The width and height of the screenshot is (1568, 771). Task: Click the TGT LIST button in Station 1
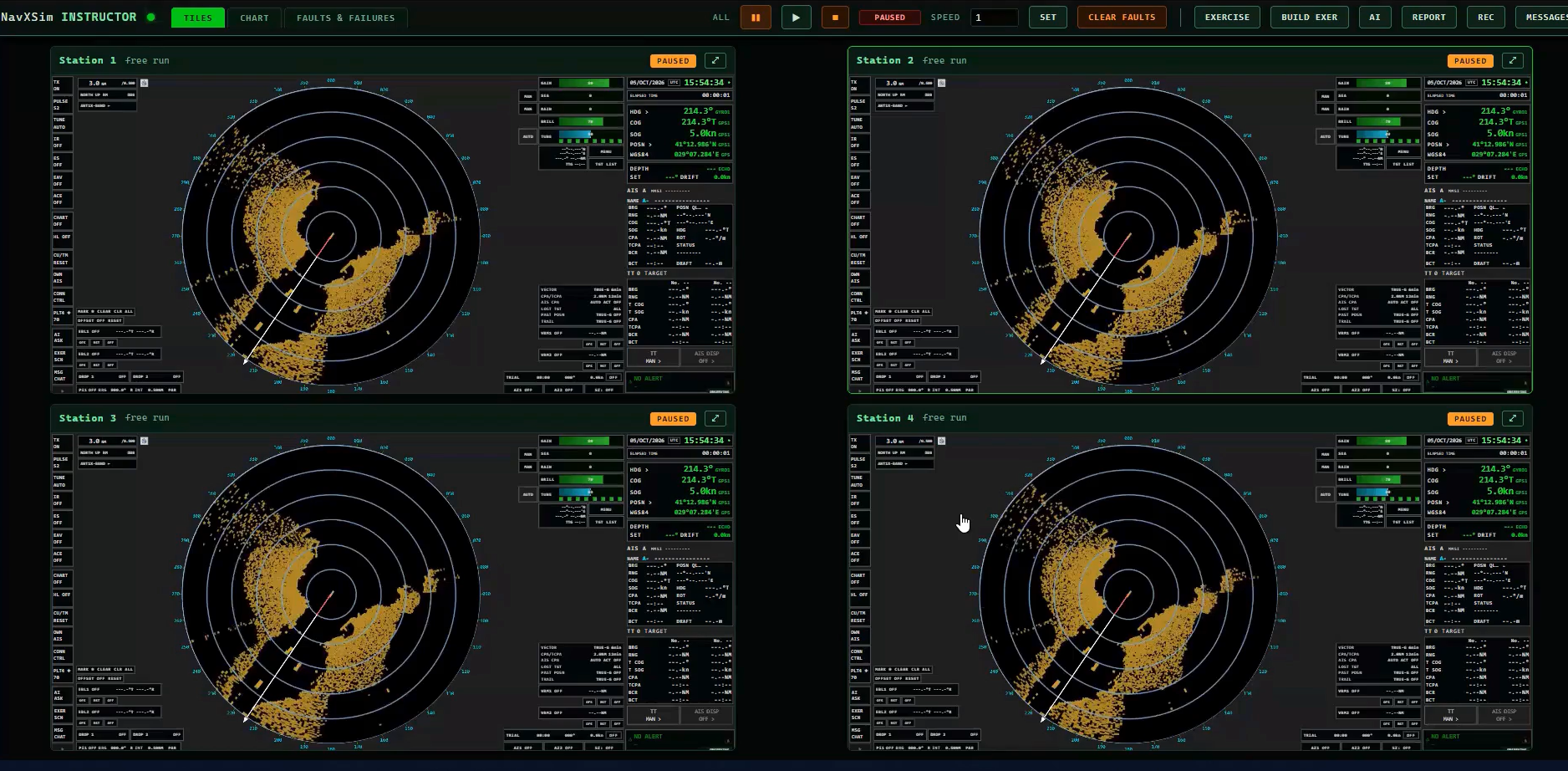point(605,164)
